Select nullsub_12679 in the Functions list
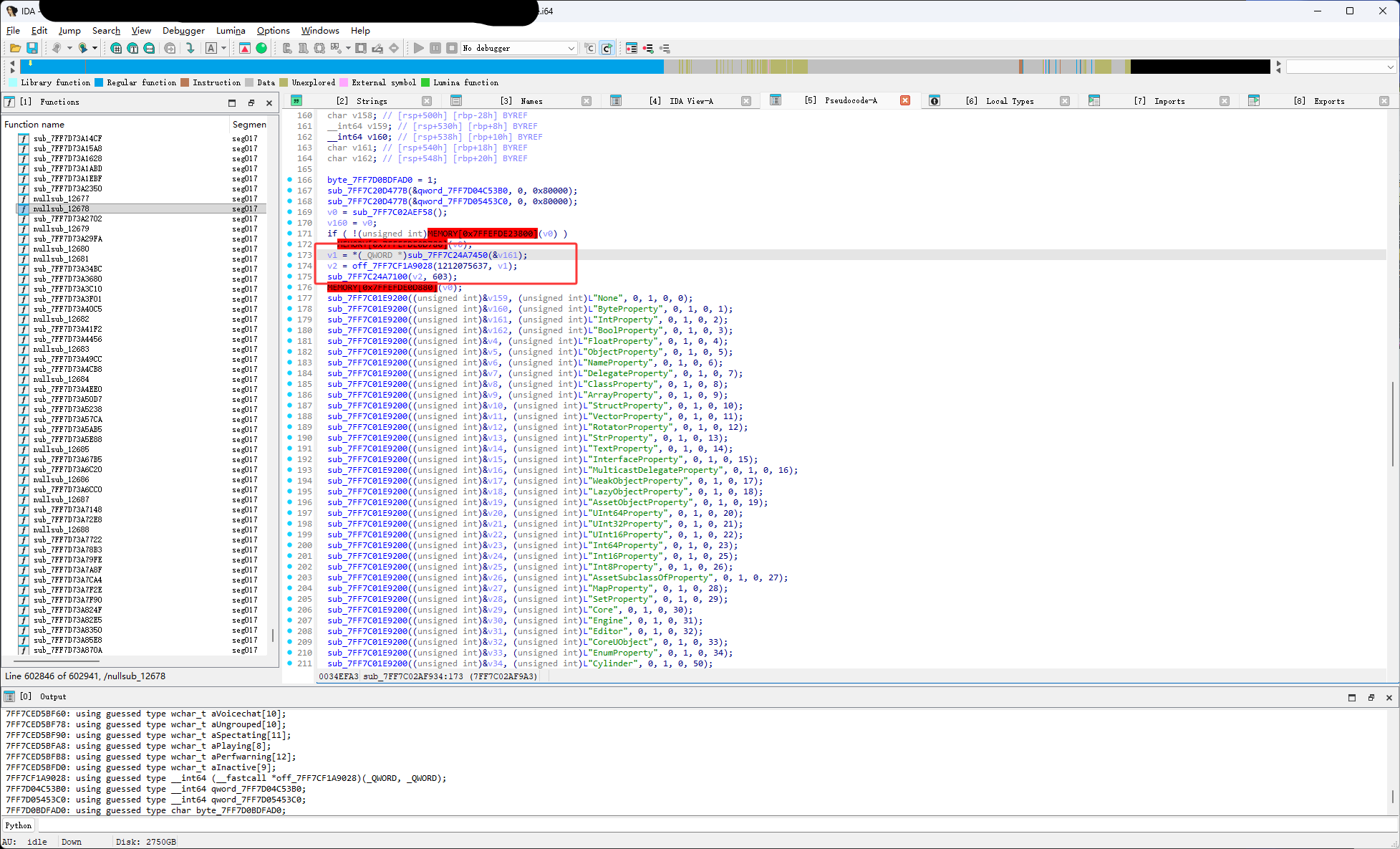The height and width of the screenshot is (849, 1400). point(62,229)
